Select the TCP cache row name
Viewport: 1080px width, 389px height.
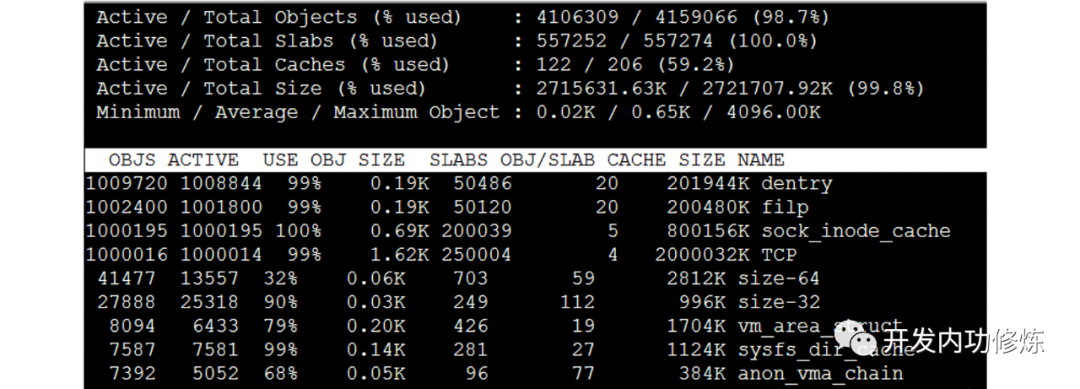click(x=779, y=255)
